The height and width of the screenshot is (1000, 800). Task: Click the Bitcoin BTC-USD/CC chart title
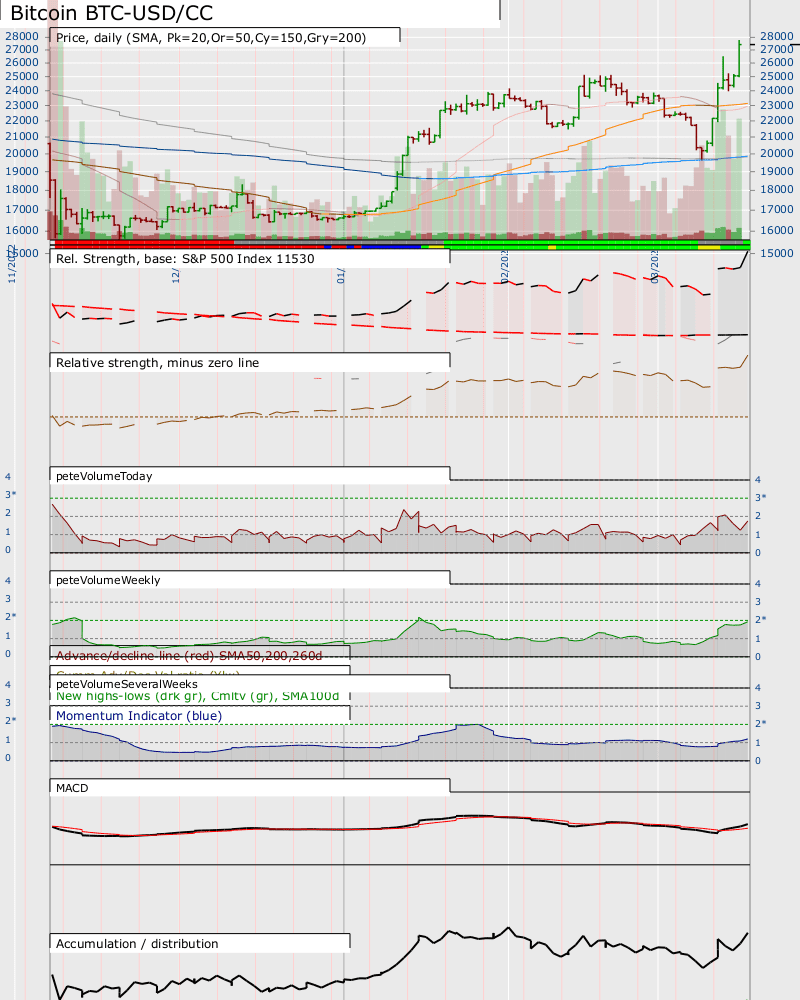(x=112, y=13)
